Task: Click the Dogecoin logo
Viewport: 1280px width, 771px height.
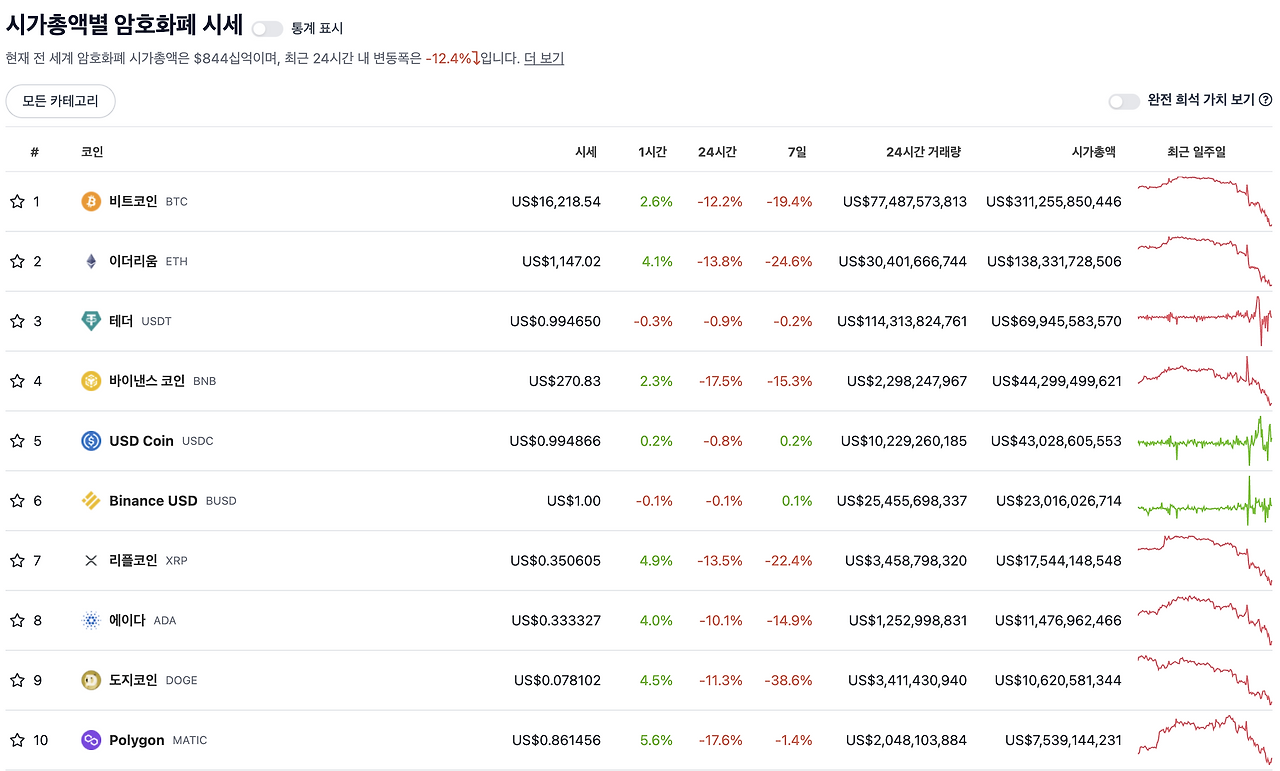Action: tap(91, 681)
